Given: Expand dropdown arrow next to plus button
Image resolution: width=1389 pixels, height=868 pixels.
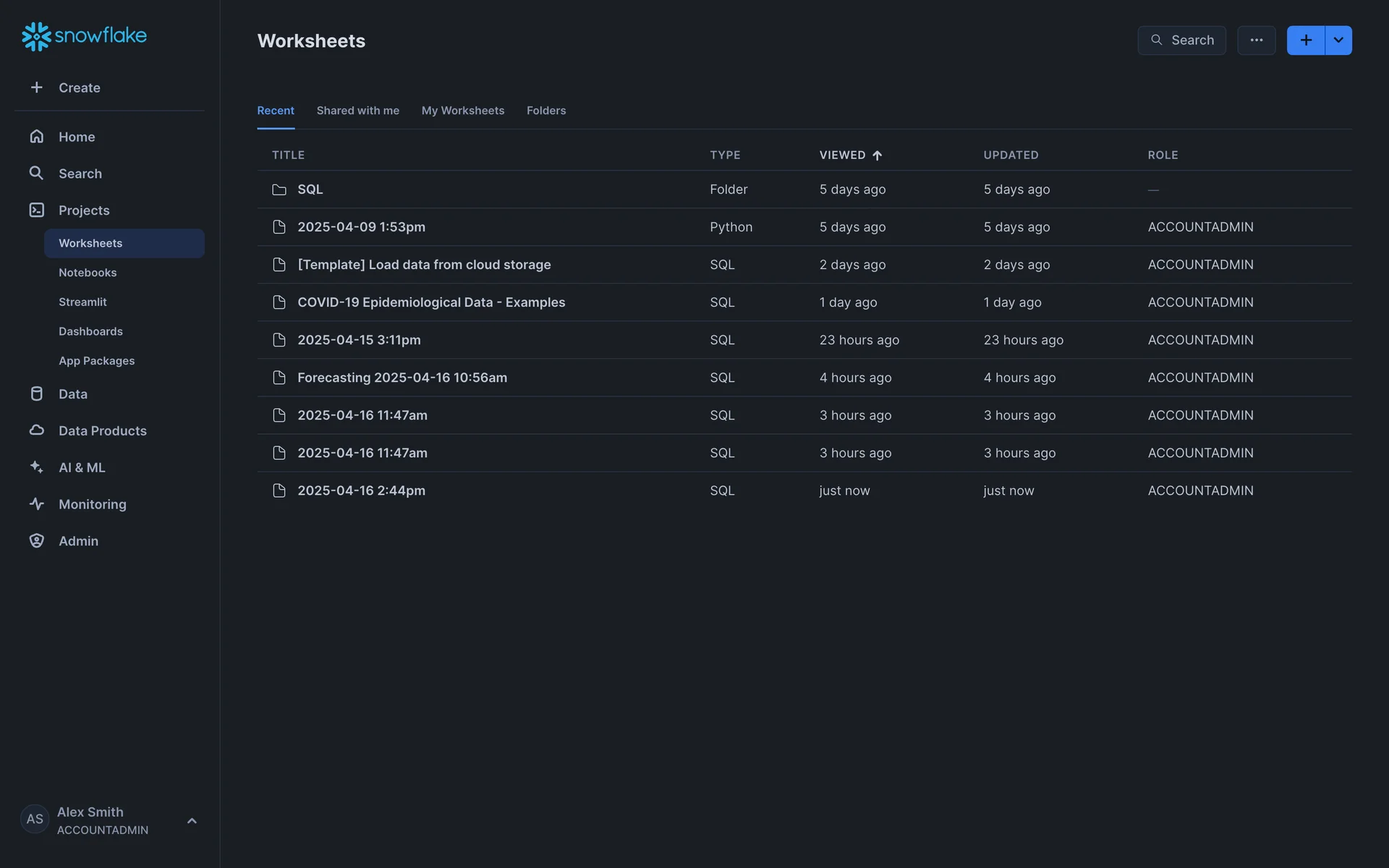Looking at the screenshot, I should (x=1338, y=41).
